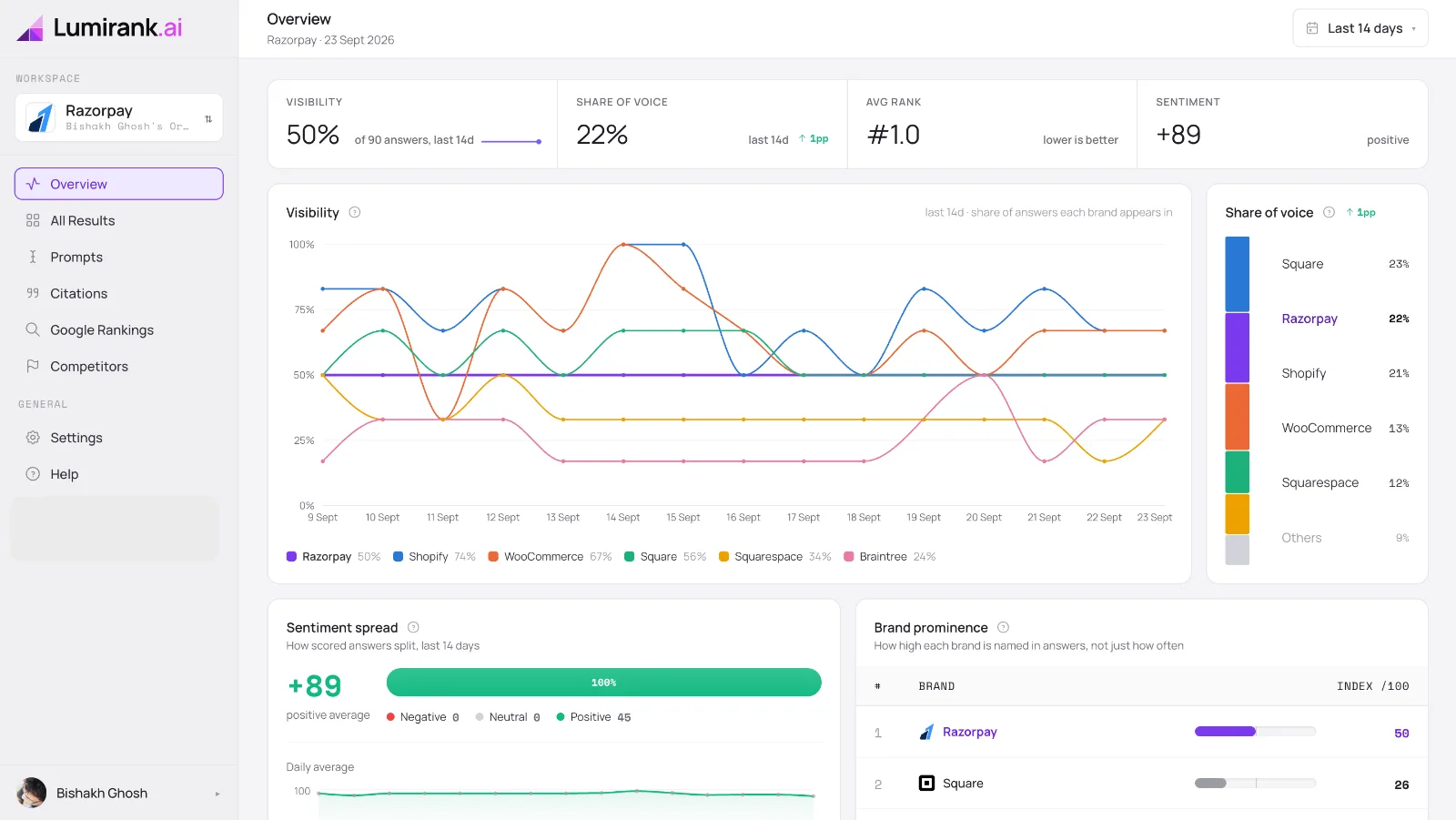Click the Square blue share-of-voice bar segment

click(1237, 274)
